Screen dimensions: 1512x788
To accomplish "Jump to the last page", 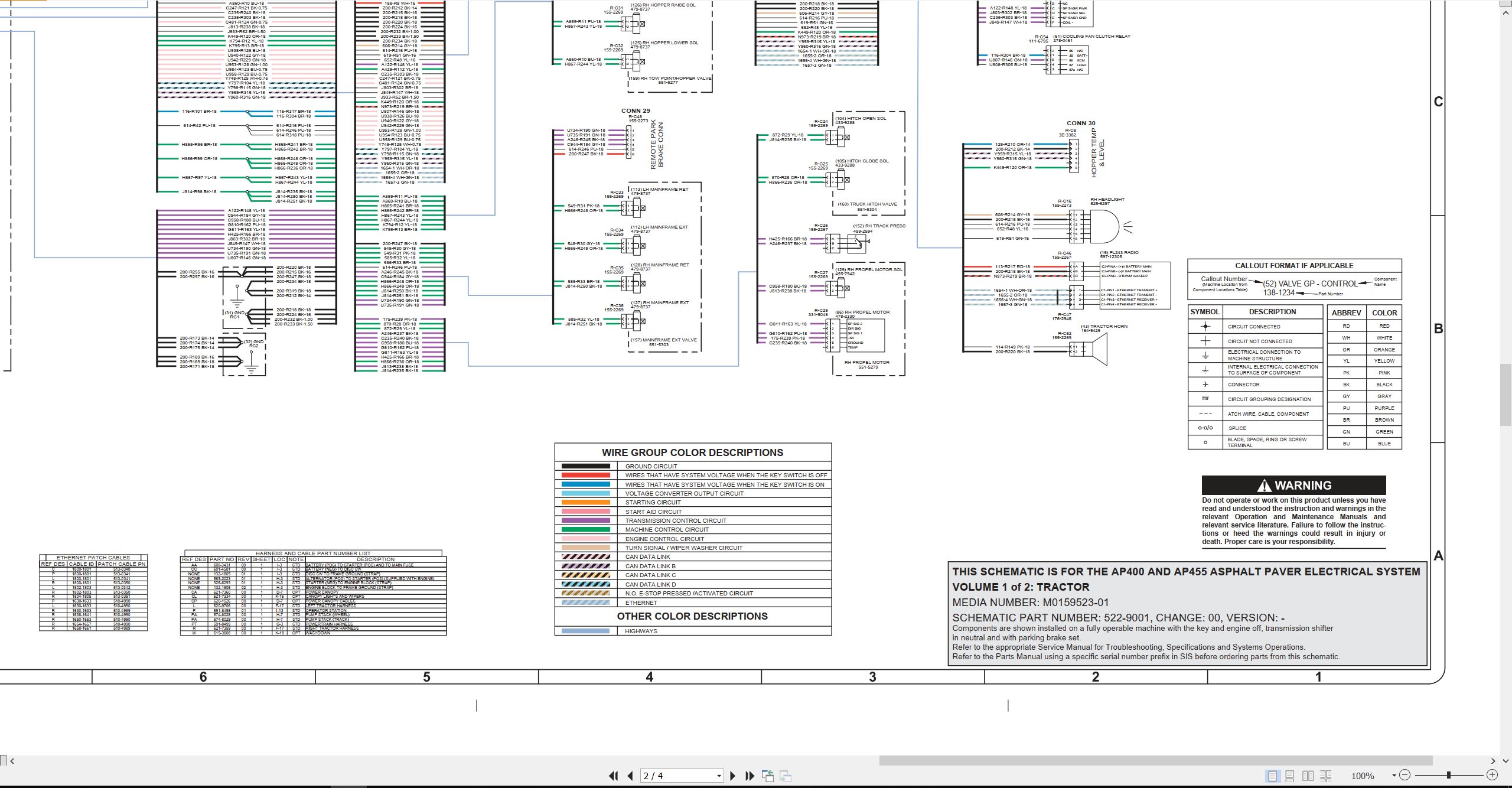I will pyautogui.click(x=750, y=776).
